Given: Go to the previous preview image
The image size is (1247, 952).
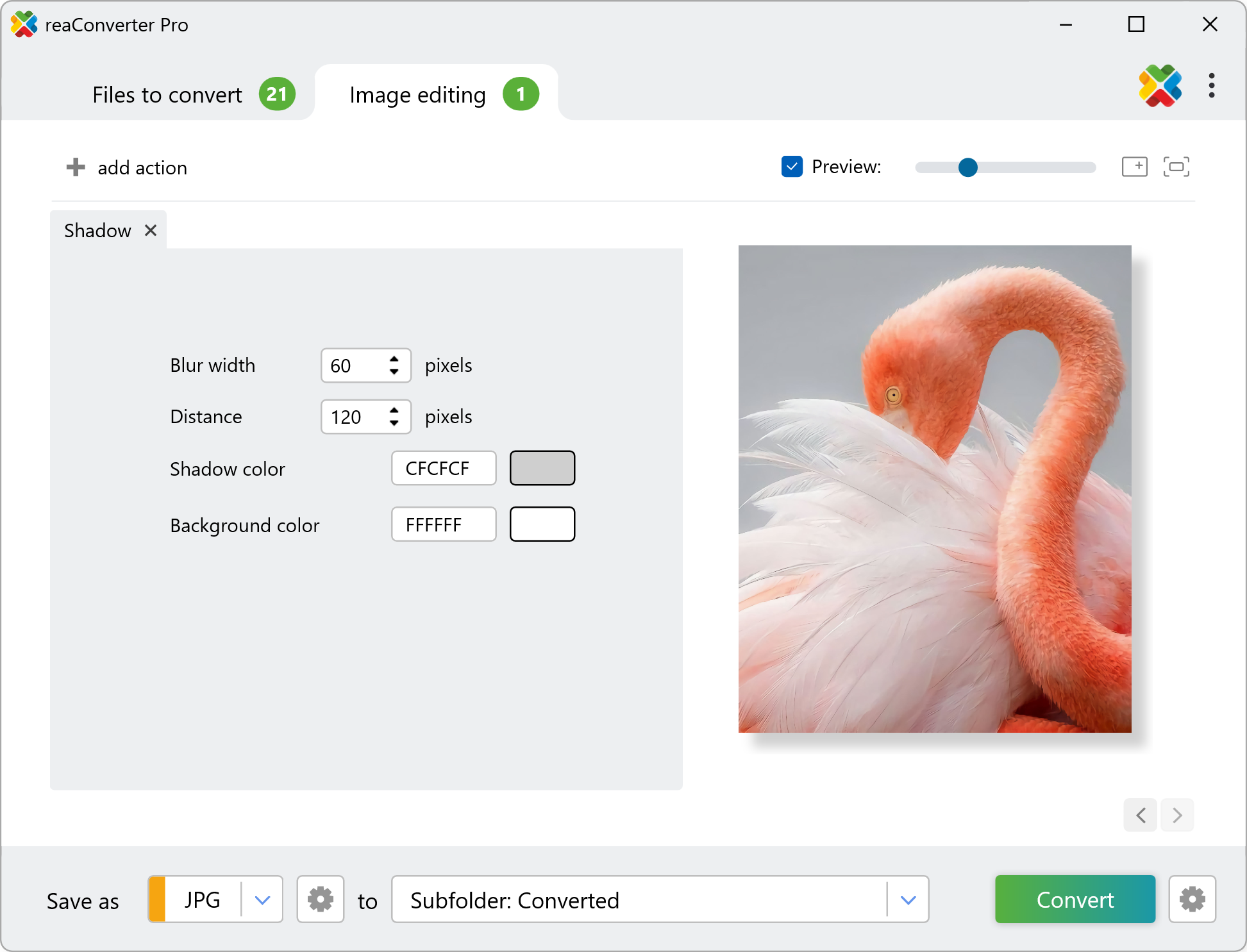Looking at the screenshot, I should [1141, 815].
